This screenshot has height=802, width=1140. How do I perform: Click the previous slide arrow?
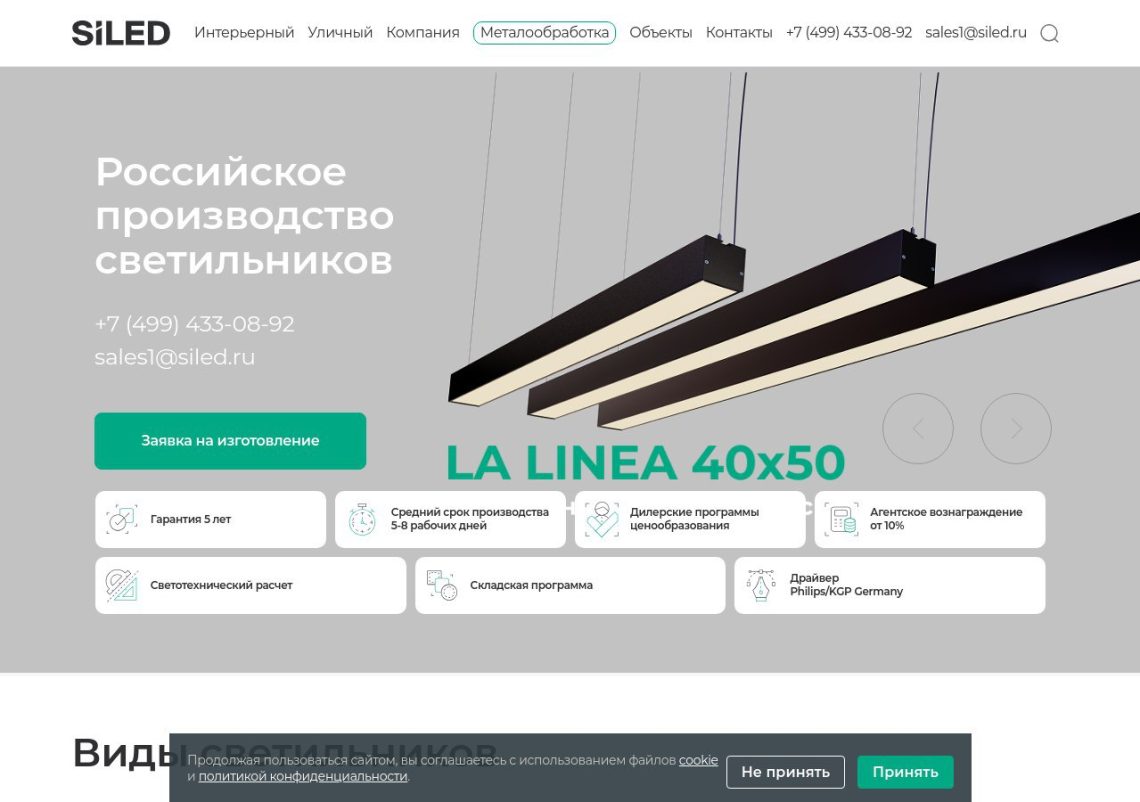919,428
